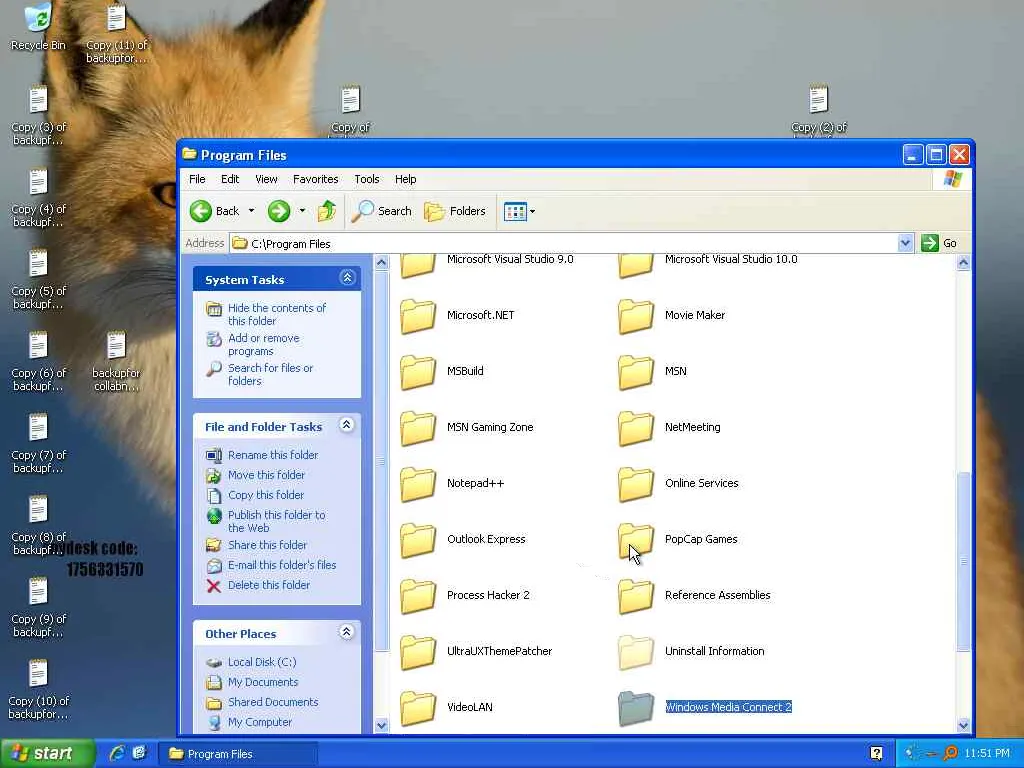This screenshot has width=1024, height=768.
Task: Select the Notepad++ folder icon
Action: (418, 485)
